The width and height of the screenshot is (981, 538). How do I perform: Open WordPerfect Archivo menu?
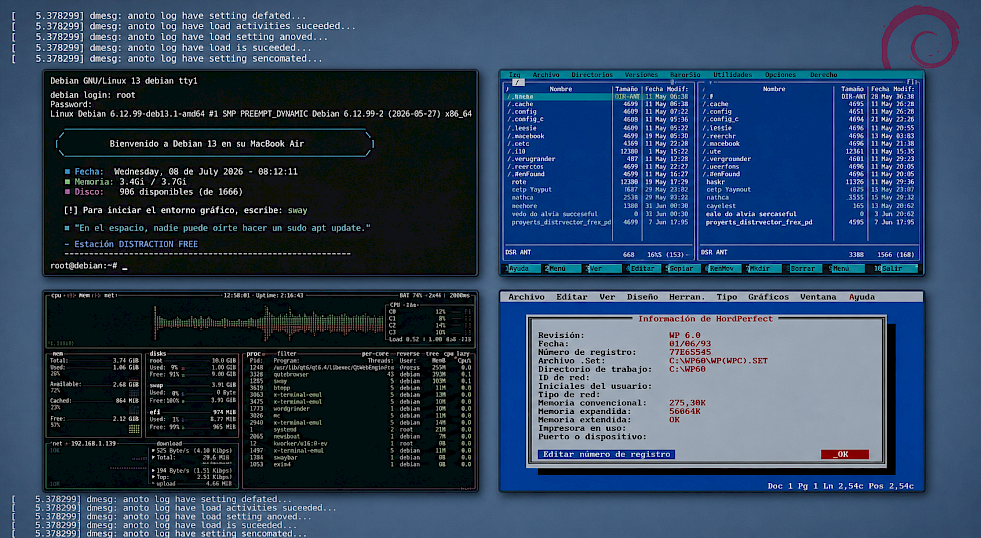pyautogui.click(x=526, y=297)
